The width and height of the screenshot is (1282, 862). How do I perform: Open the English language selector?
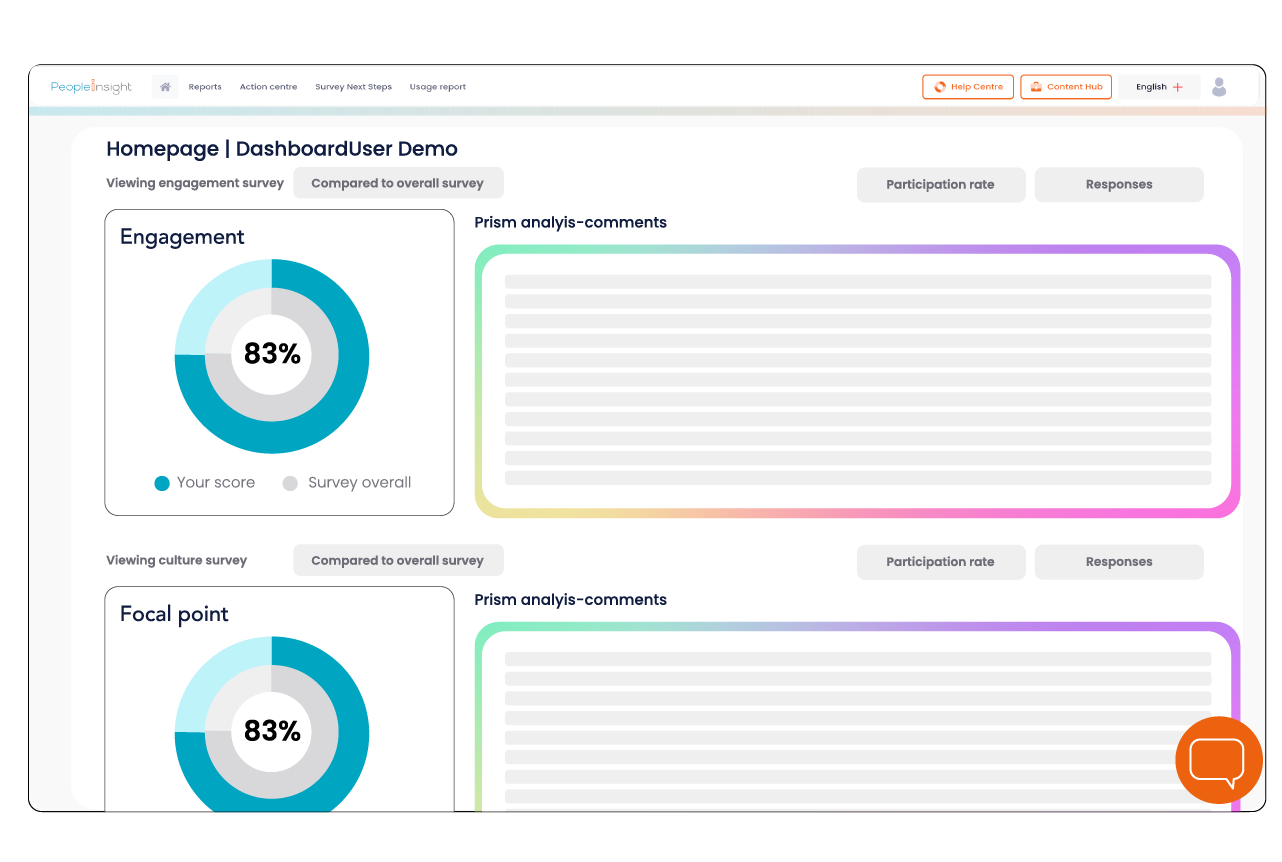click(x=1159, y=87)
